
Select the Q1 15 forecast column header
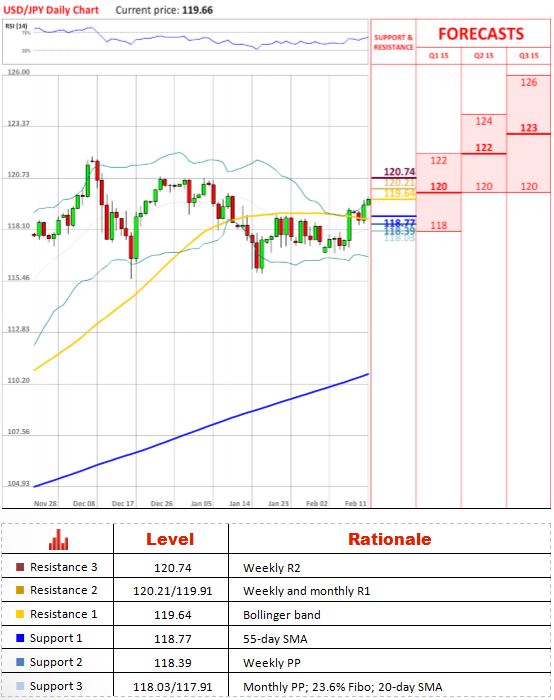point(438,56)
